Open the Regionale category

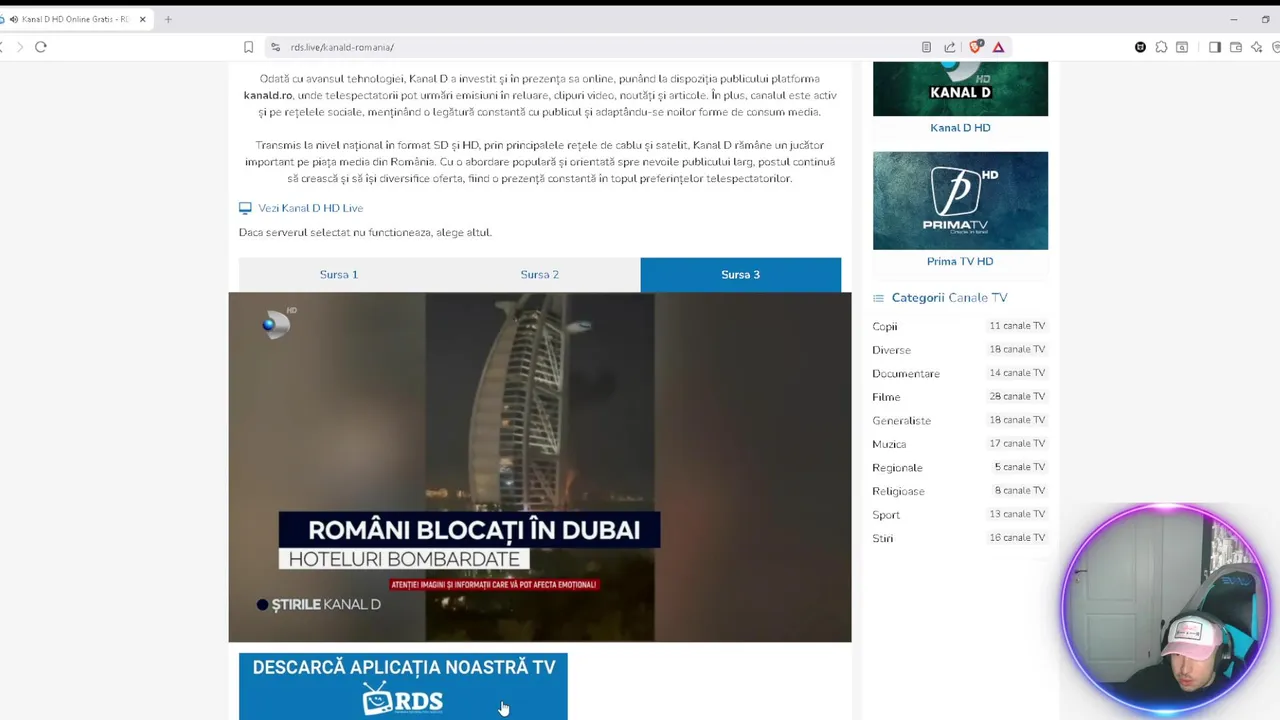pyautogui.click(x=897, y=468)
